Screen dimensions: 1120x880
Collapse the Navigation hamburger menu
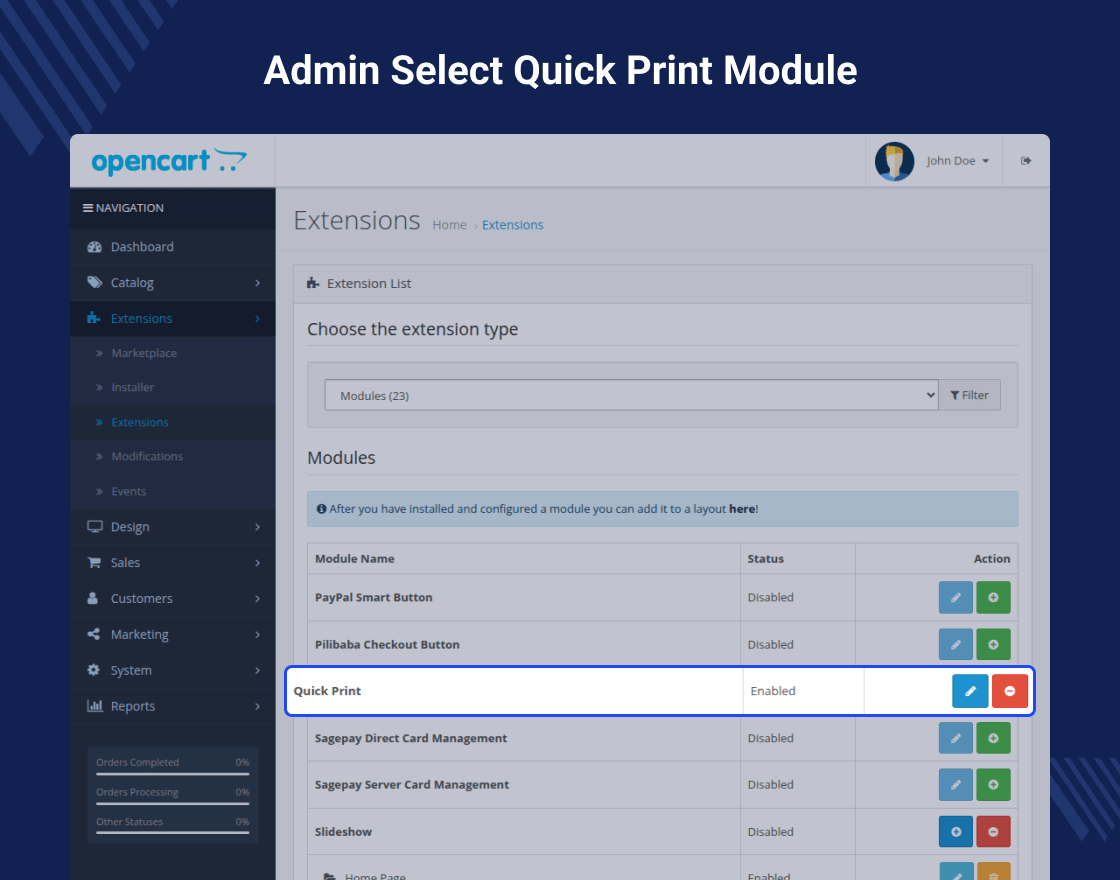88,208
